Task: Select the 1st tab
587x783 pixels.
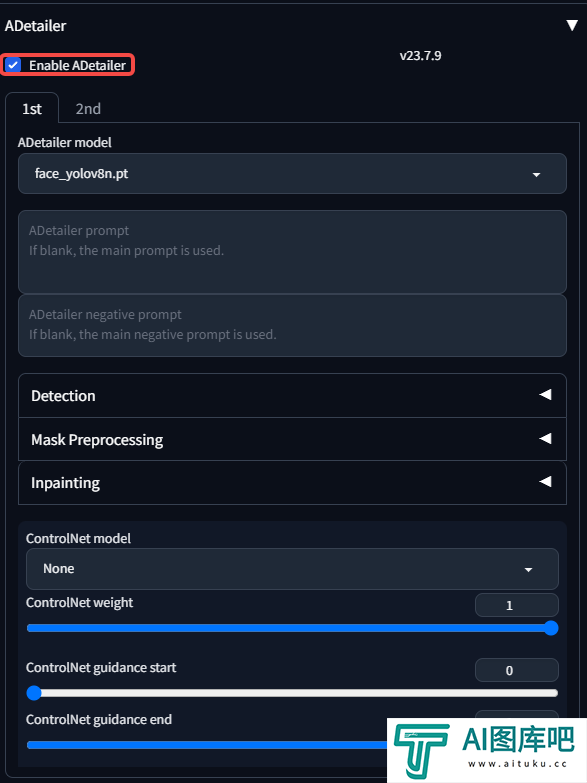Action: (x=32, y=108)
